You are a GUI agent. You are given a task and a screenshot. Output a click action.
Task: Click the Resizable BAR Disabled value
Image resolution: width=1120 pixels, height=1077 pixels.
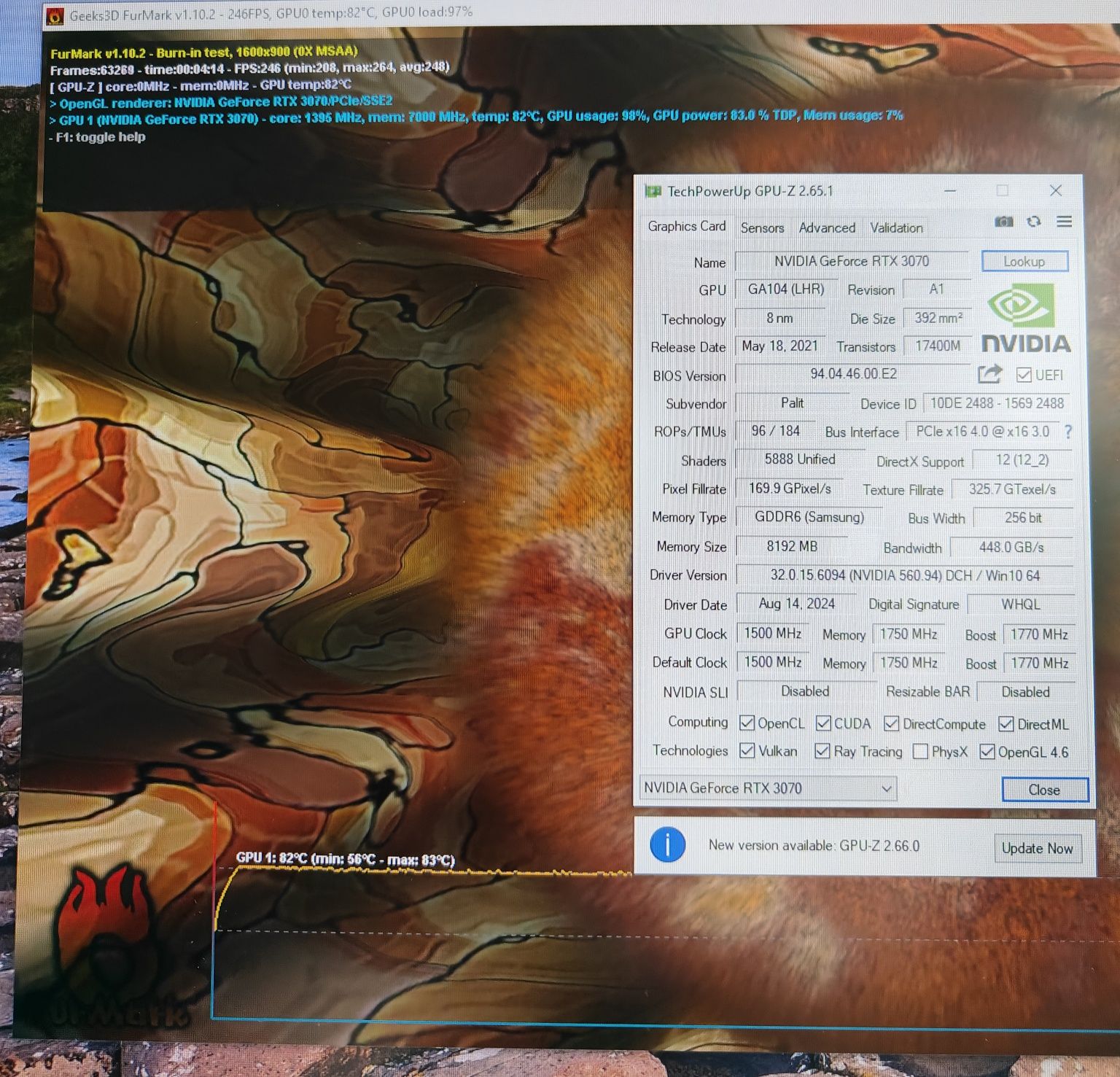(x=1025, y=691)
